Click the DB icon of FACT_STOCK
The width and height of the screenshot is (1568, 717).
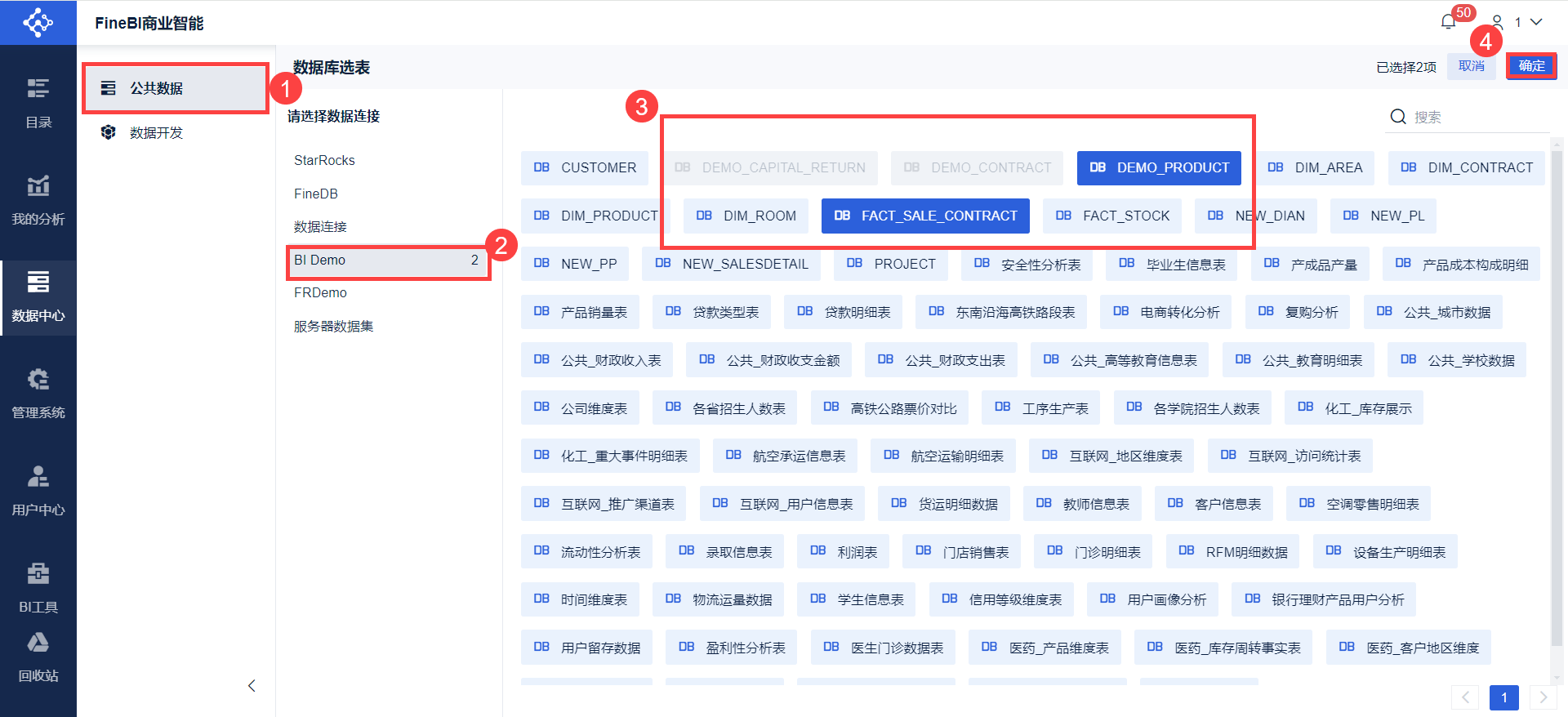coord(1063,216)
